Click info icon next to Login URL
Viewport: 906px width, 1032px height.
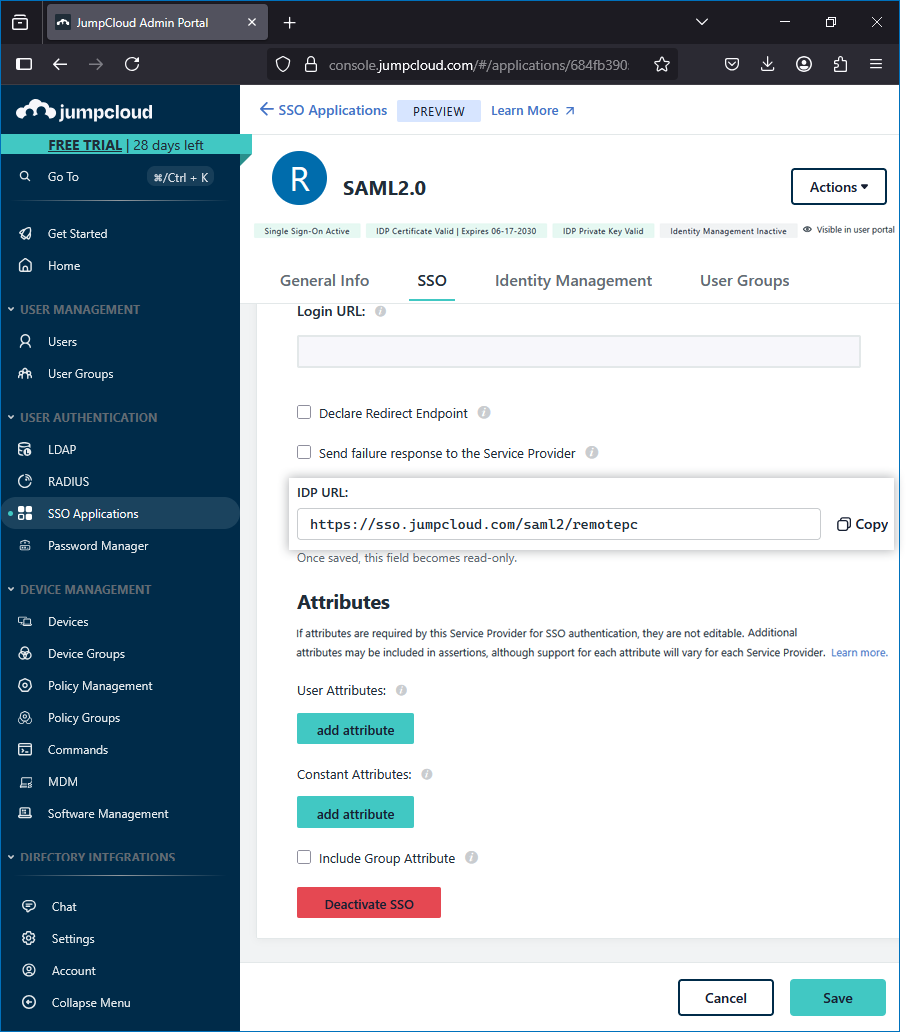point(380,312)
